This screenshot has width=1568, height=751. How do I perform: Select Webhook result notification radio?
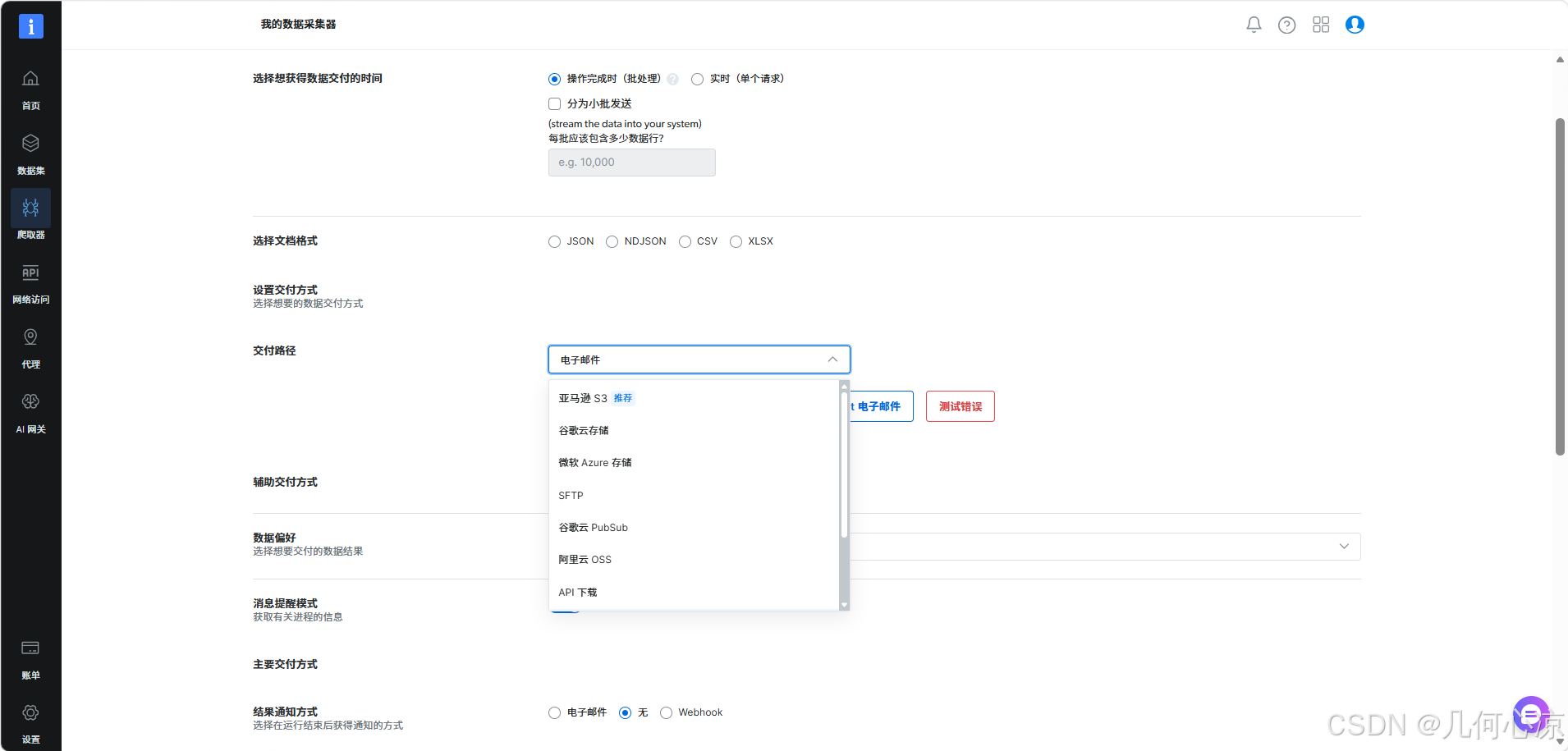click(x=666, y=712)
